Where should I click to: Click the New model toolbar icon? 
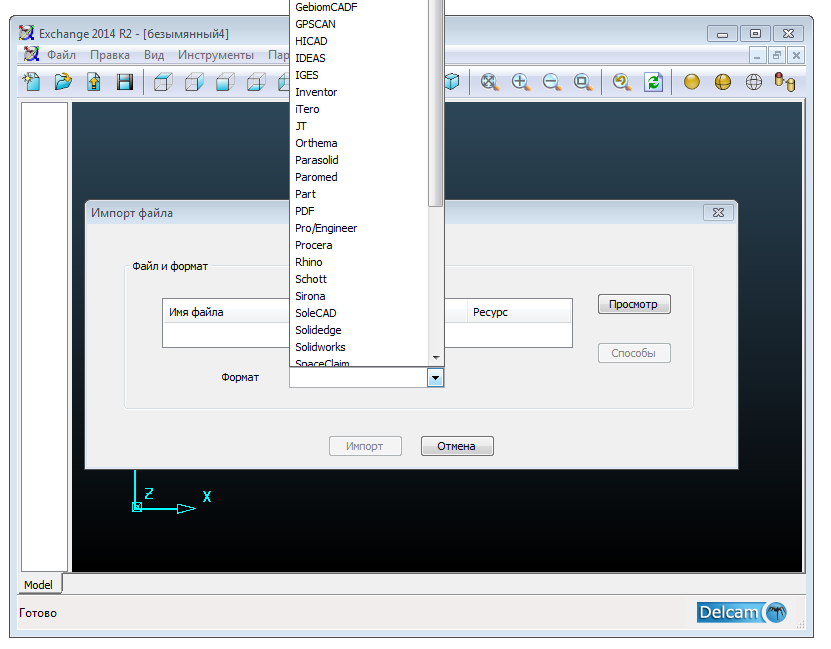tap(32, 82)
